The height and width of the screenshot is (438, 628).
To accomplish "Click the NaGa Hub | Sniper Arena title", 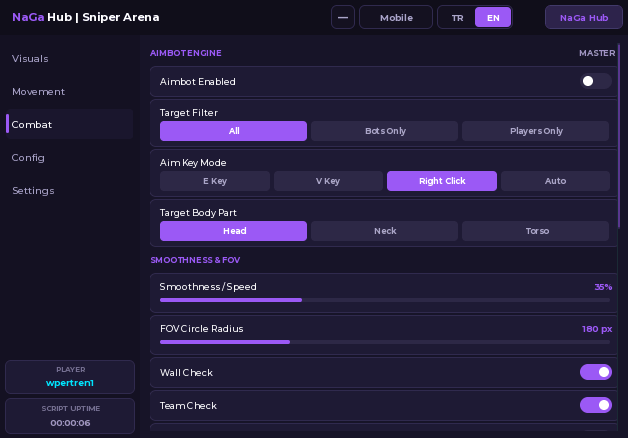I will 86,17.
